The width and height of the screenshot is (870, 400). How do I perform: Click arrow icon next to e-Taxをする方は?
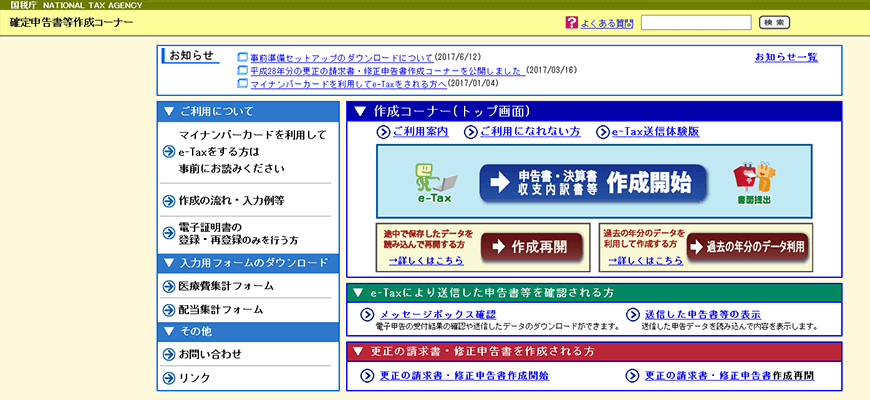click(x=169, y=153)
